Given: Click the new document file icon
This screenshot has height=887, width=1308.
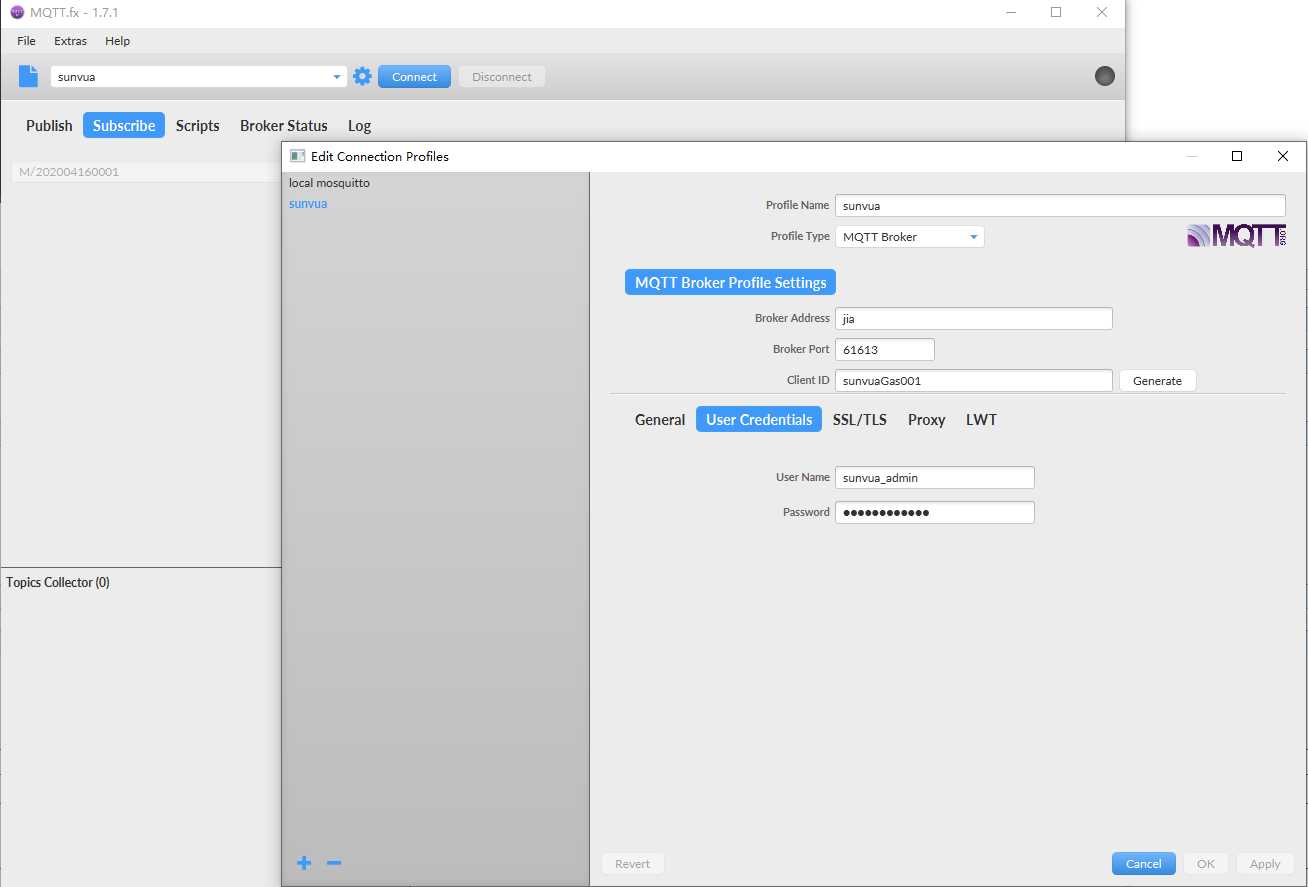Looking at the screenshot, I should pos(28,76).
